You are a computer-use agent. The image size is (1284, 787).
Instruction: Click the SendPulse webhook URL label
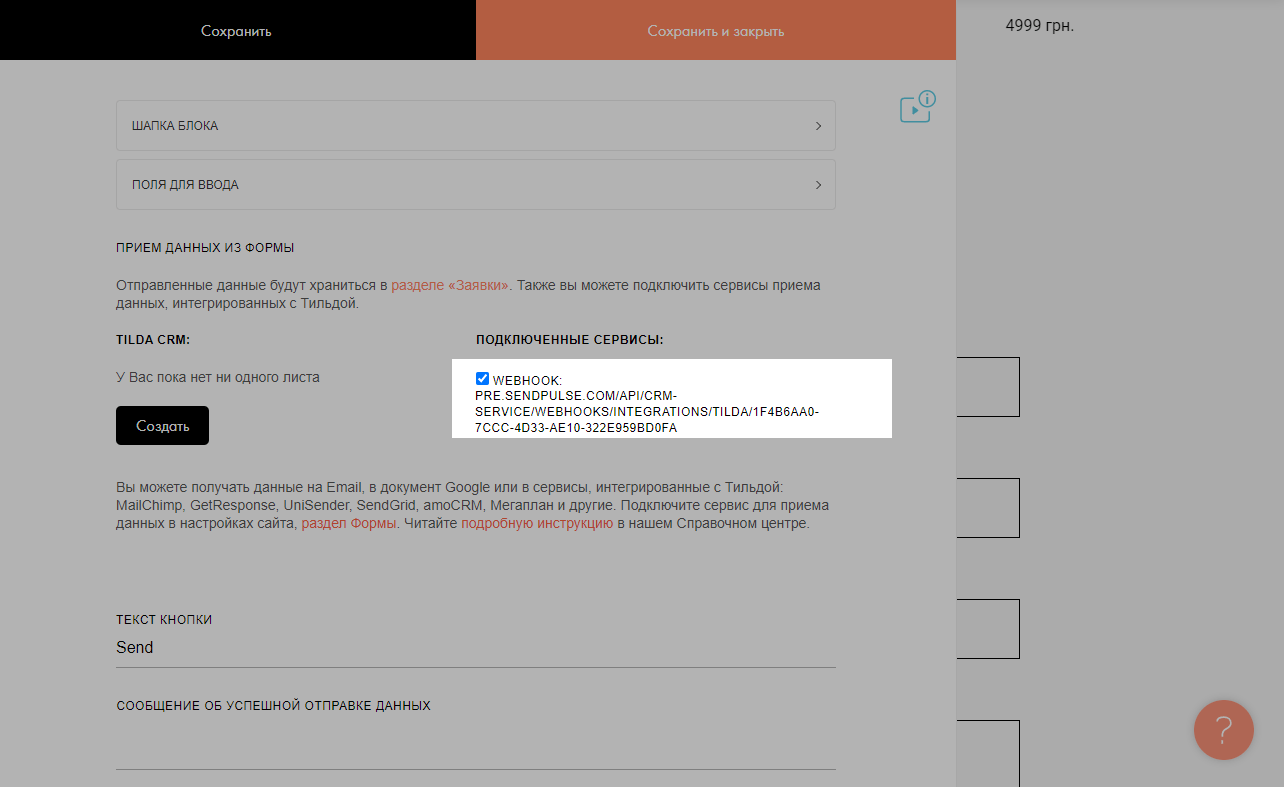pyautogui.click(x=646, y=412)
